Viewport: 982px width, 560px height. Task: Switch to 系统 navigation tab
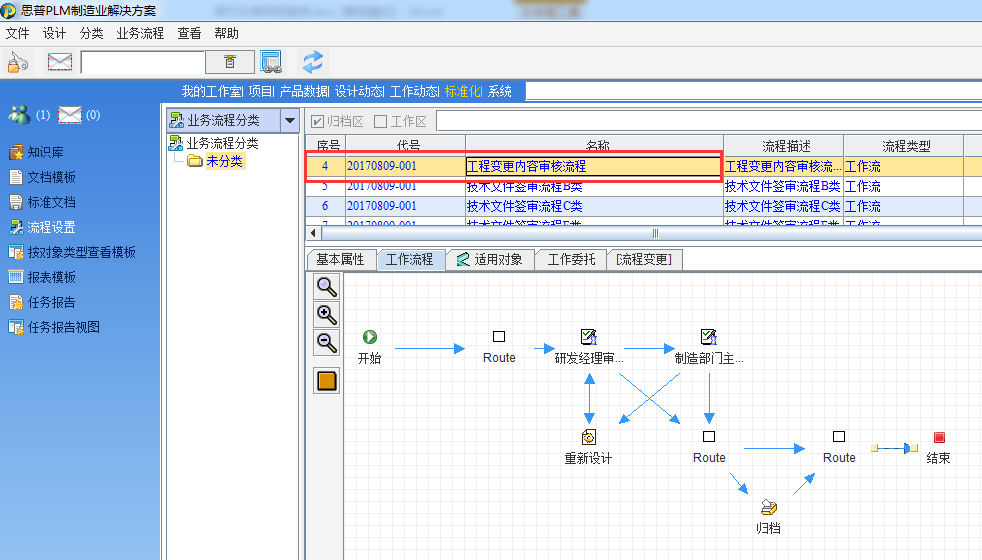click(x=500, y=91)
